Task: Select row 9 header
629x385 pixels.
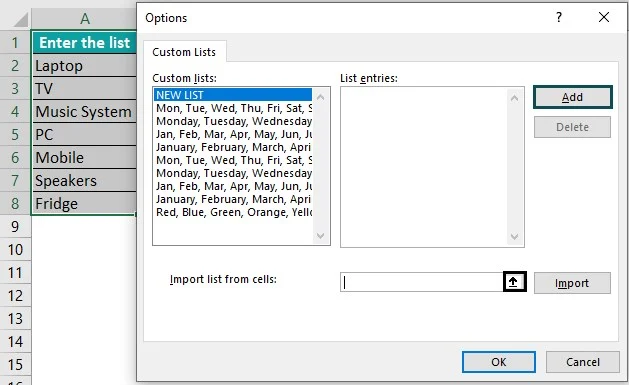Action: 15,227
